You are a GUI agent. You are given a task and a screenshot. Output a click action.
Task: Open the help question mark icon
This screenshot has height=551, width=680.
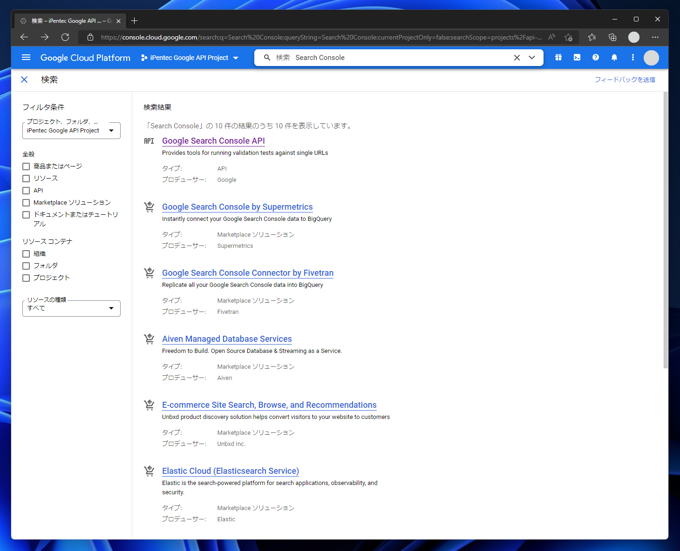coord(595,57)
